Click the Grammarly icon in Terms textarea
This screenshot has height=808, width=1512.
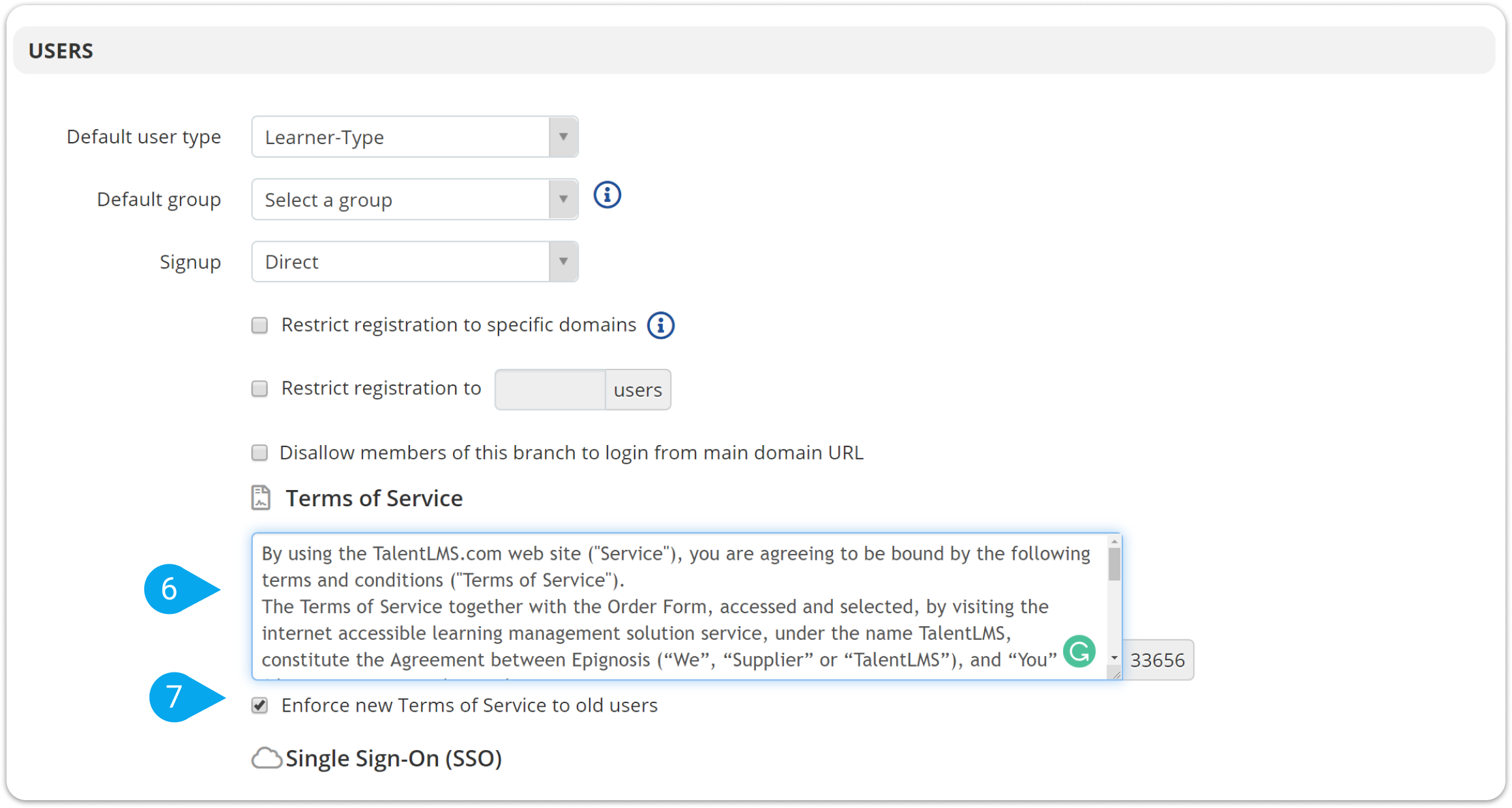[1079, 651]
